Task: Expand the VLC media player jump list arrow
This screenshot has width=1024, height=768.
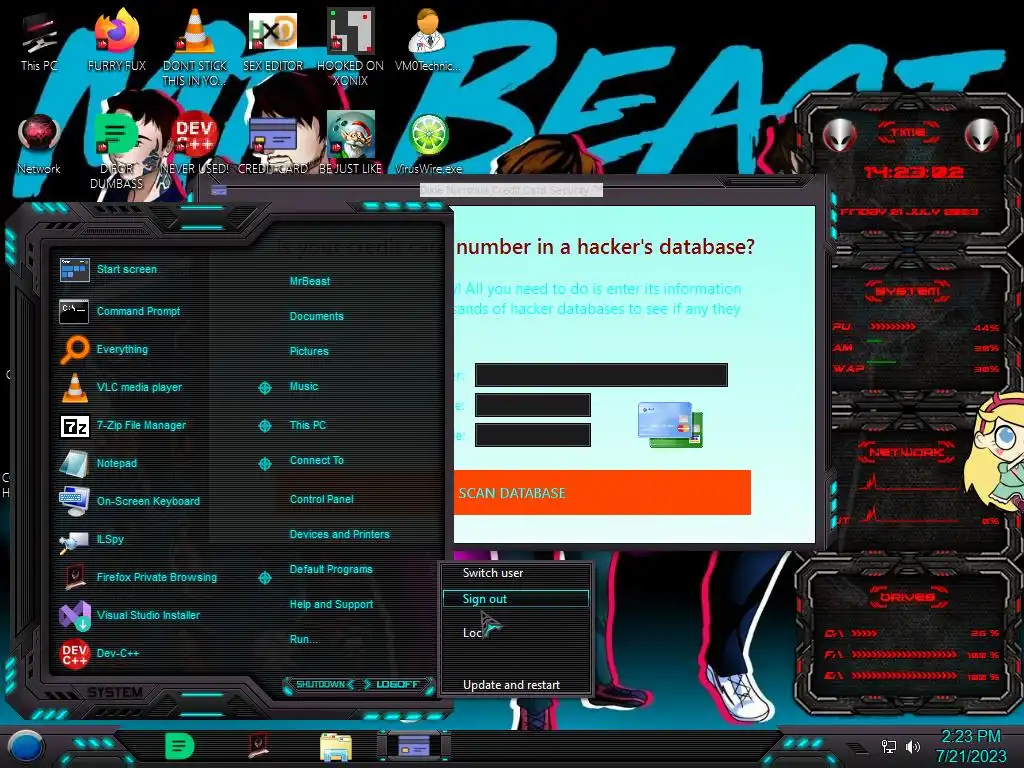Action: (264, 388)
